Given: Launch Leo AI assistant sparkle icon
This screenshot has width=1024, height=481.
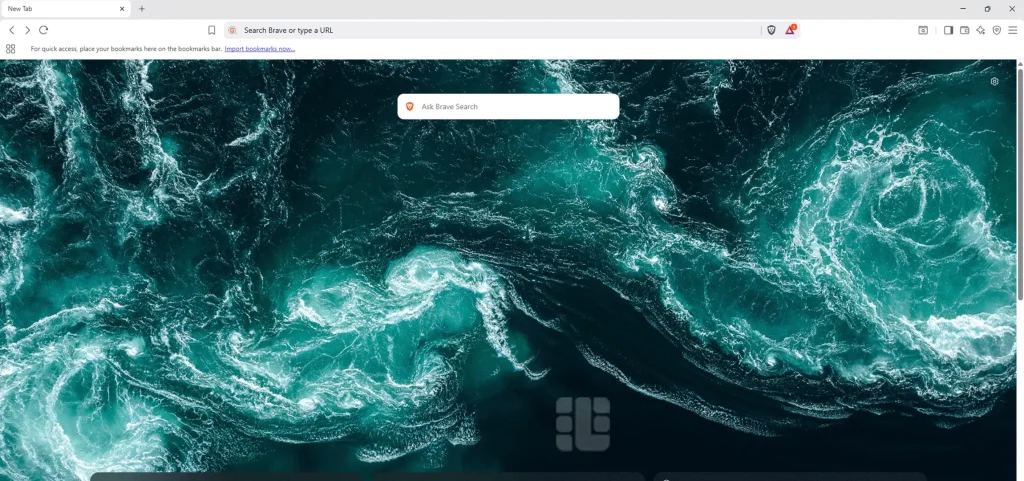Looking at the screenshot, I should 980,30.
